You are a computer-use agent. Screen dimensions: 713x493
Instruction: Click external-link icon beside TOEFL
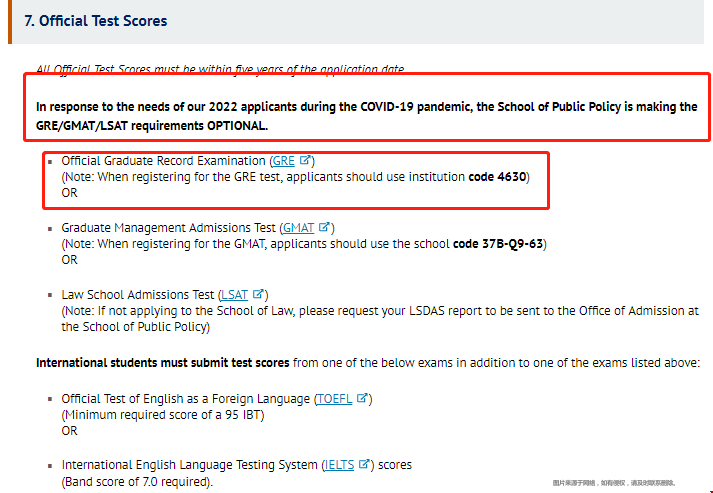click(362, 398)
